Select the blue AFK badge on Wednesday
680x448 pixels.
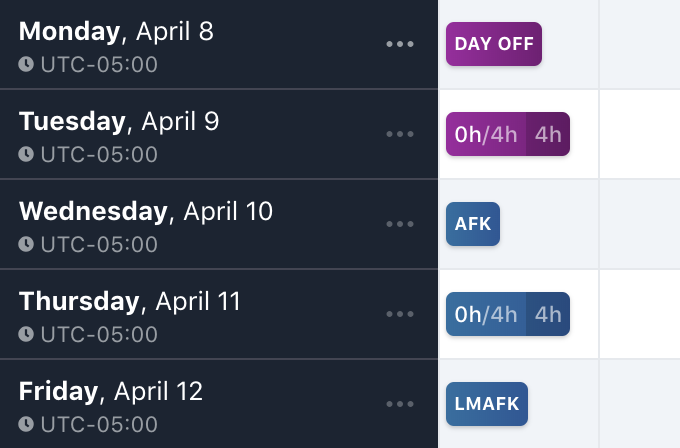coord(473,224)
